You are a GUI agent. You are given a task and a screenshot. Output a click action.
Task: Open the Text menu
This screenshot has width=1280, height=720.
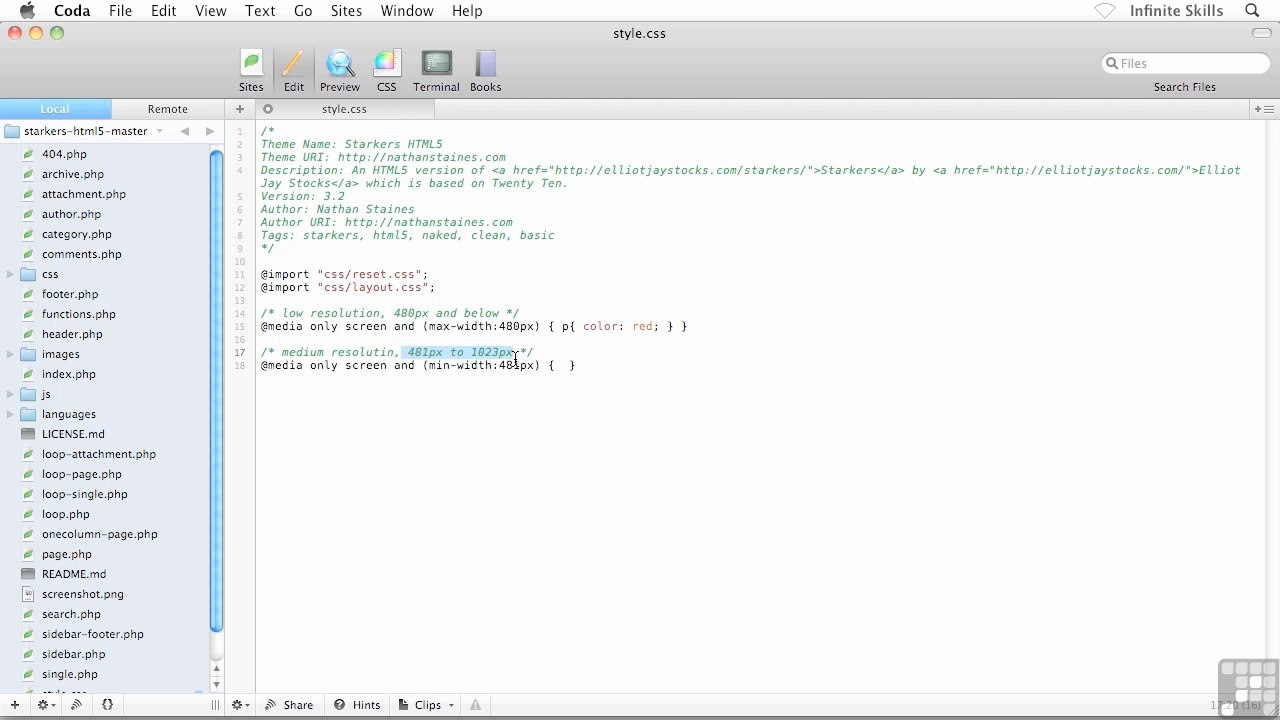tap(260, 11)
